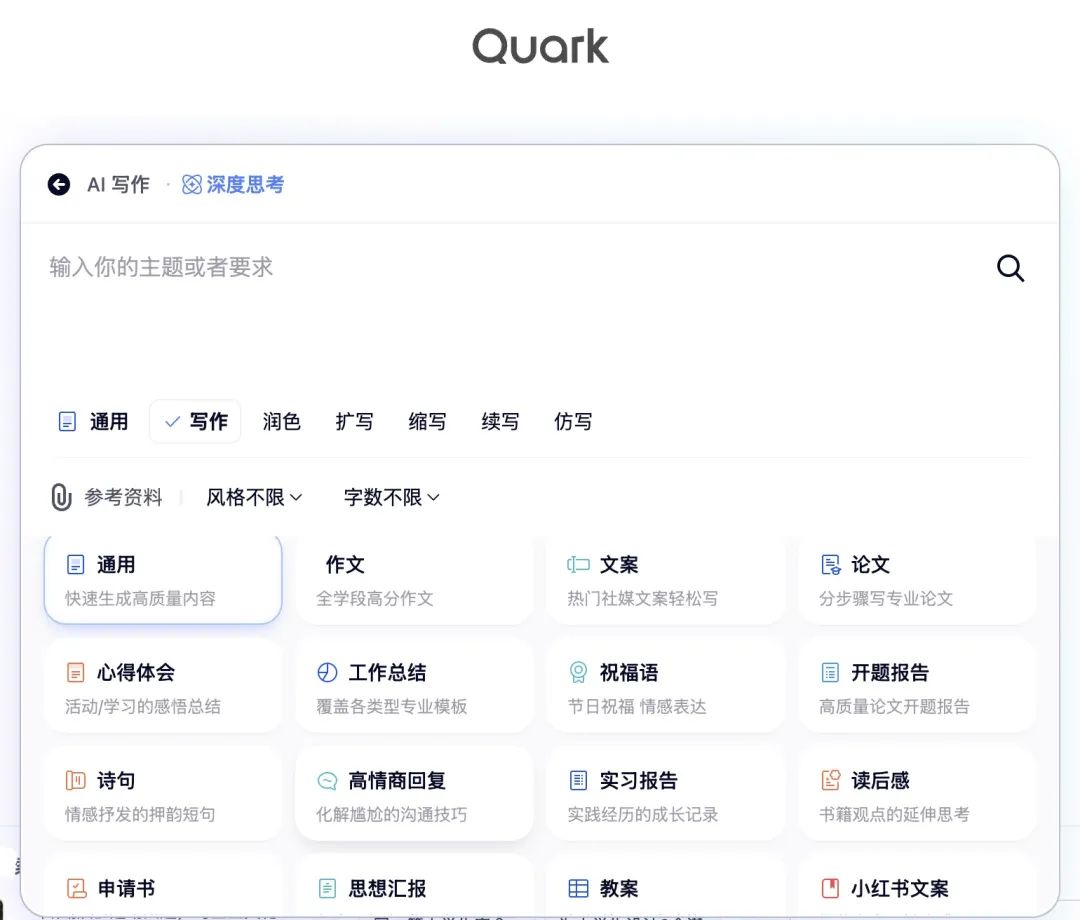Switch to the 润色 tab

coord(281,421)
